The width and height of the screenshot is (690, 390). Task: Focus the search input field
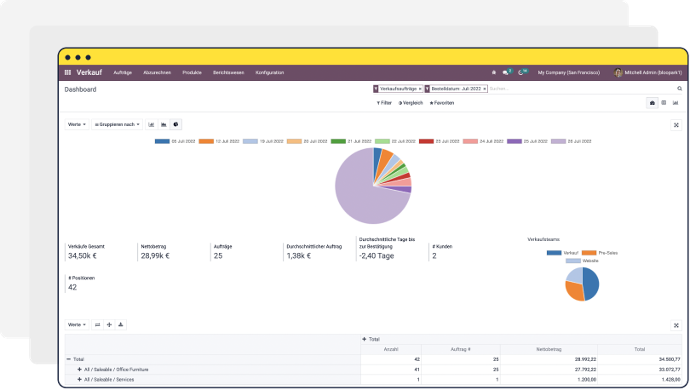tap(582, 89)
